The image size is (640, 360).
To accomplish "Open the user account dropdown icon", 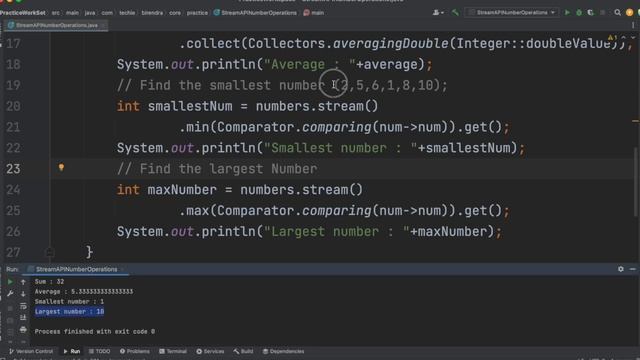I will tap(438, 13).
